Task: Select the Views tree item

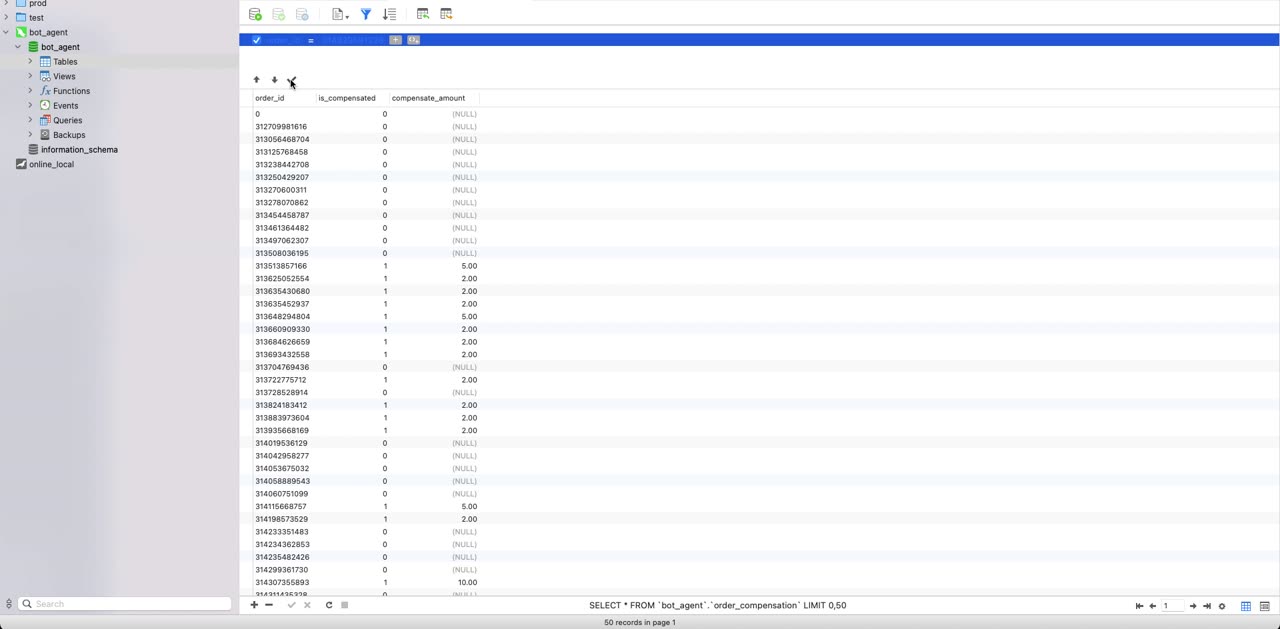Action: (64, 76)
